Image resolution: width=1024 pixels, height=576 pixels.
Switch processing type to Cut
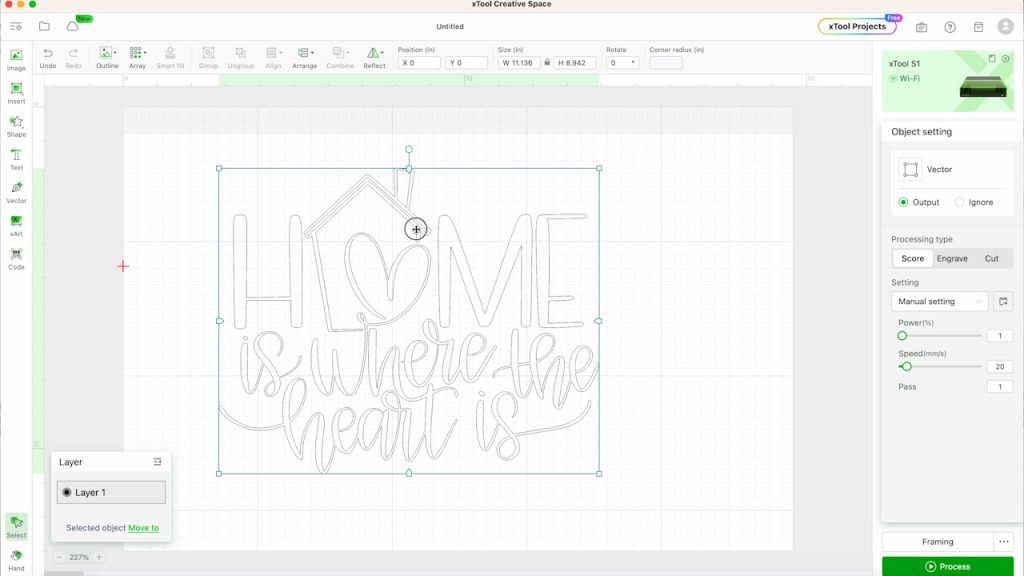pyautogui.click(x=991, y=258)
